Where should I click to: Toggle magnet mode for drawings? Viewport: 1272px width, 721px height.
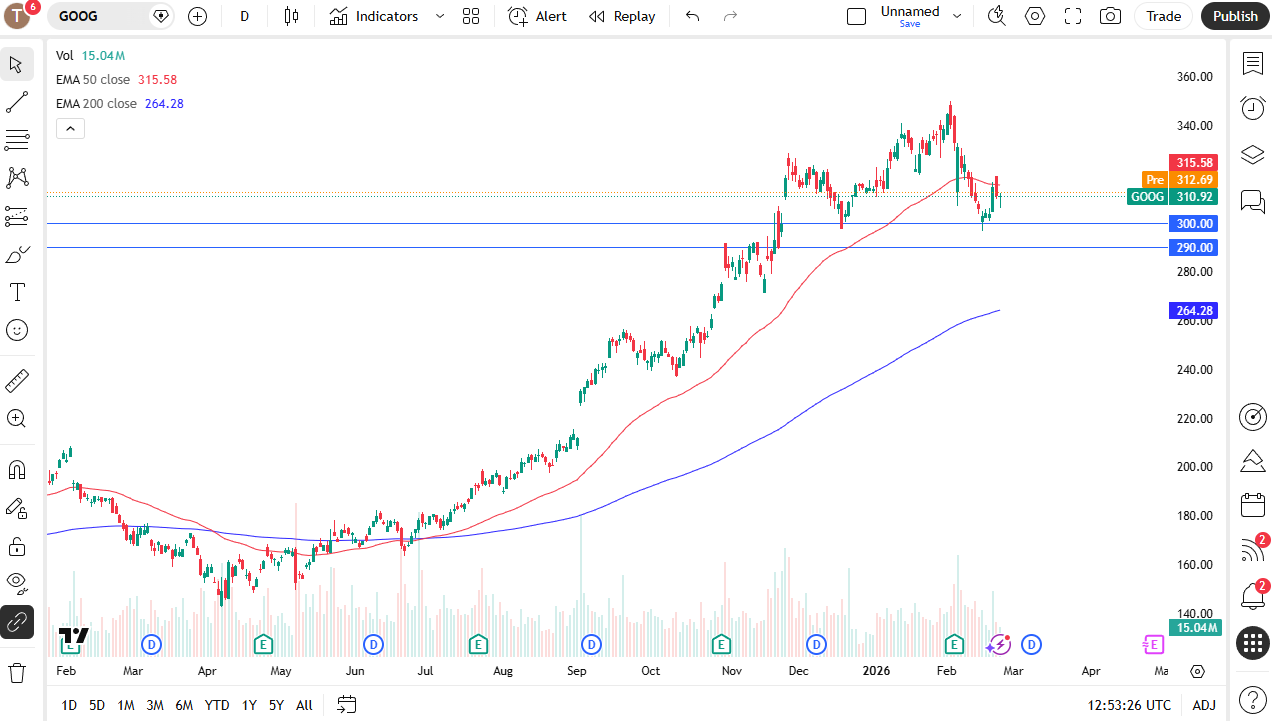tap(17, 470)
